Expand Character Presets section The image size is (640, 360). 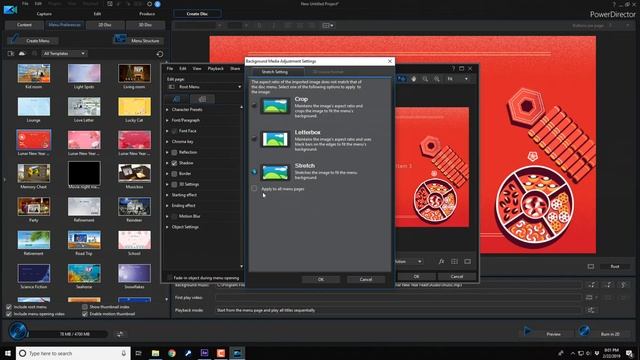167,110
